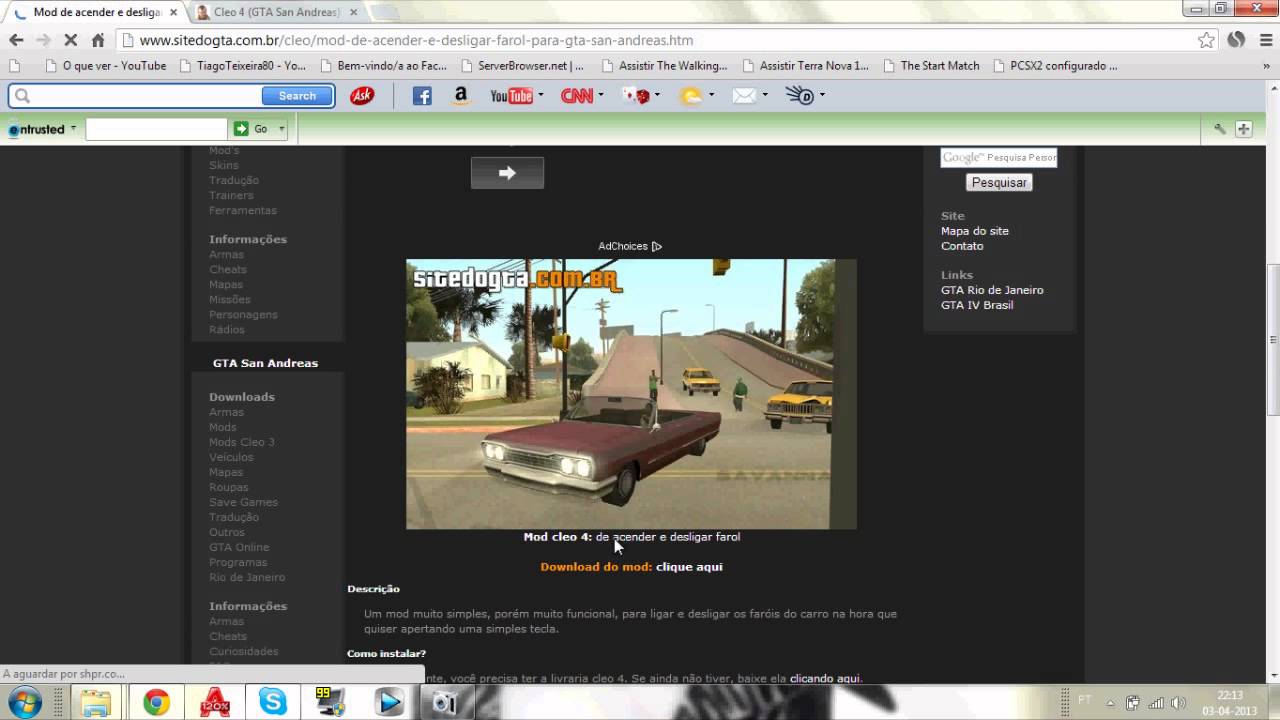Open Amazon from the toolbar

tap(461, 96)
